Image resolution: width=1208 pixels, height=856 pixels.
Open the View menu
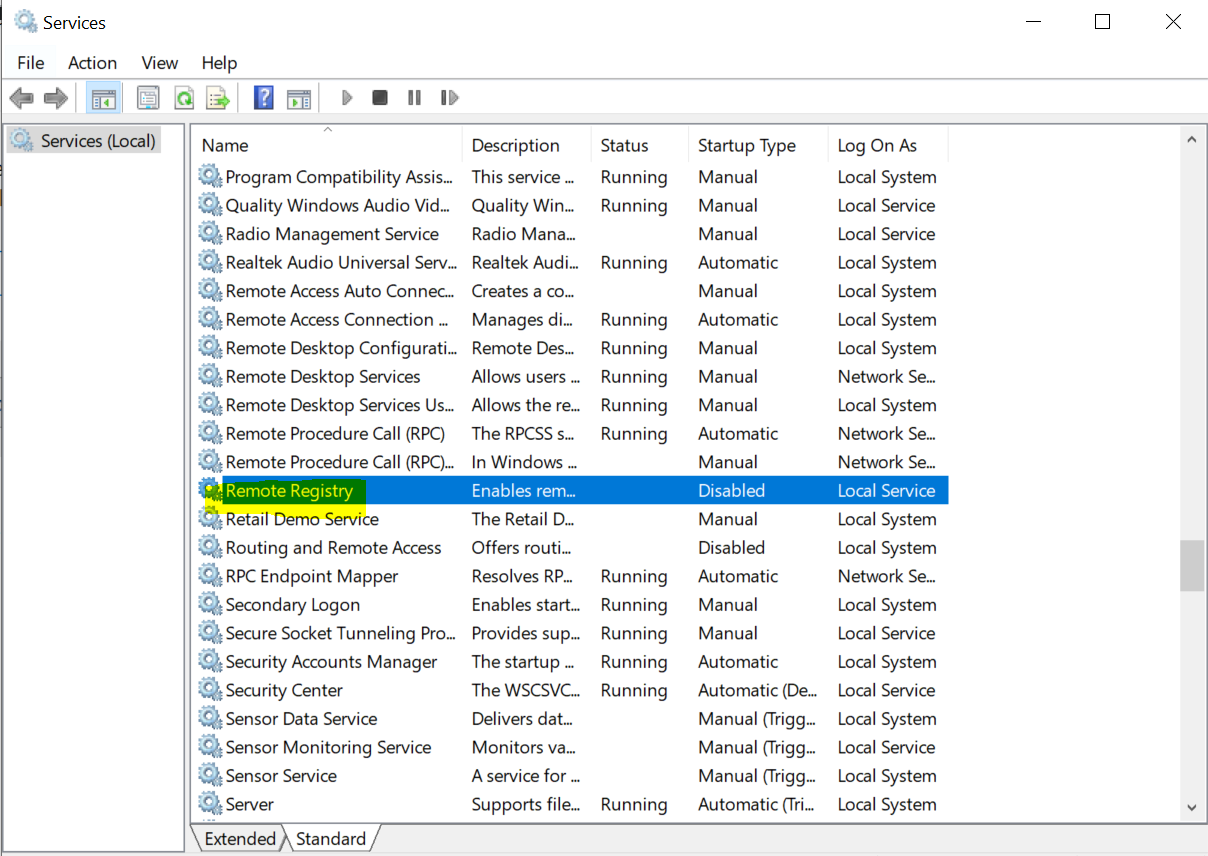click(x=159, y=63)
